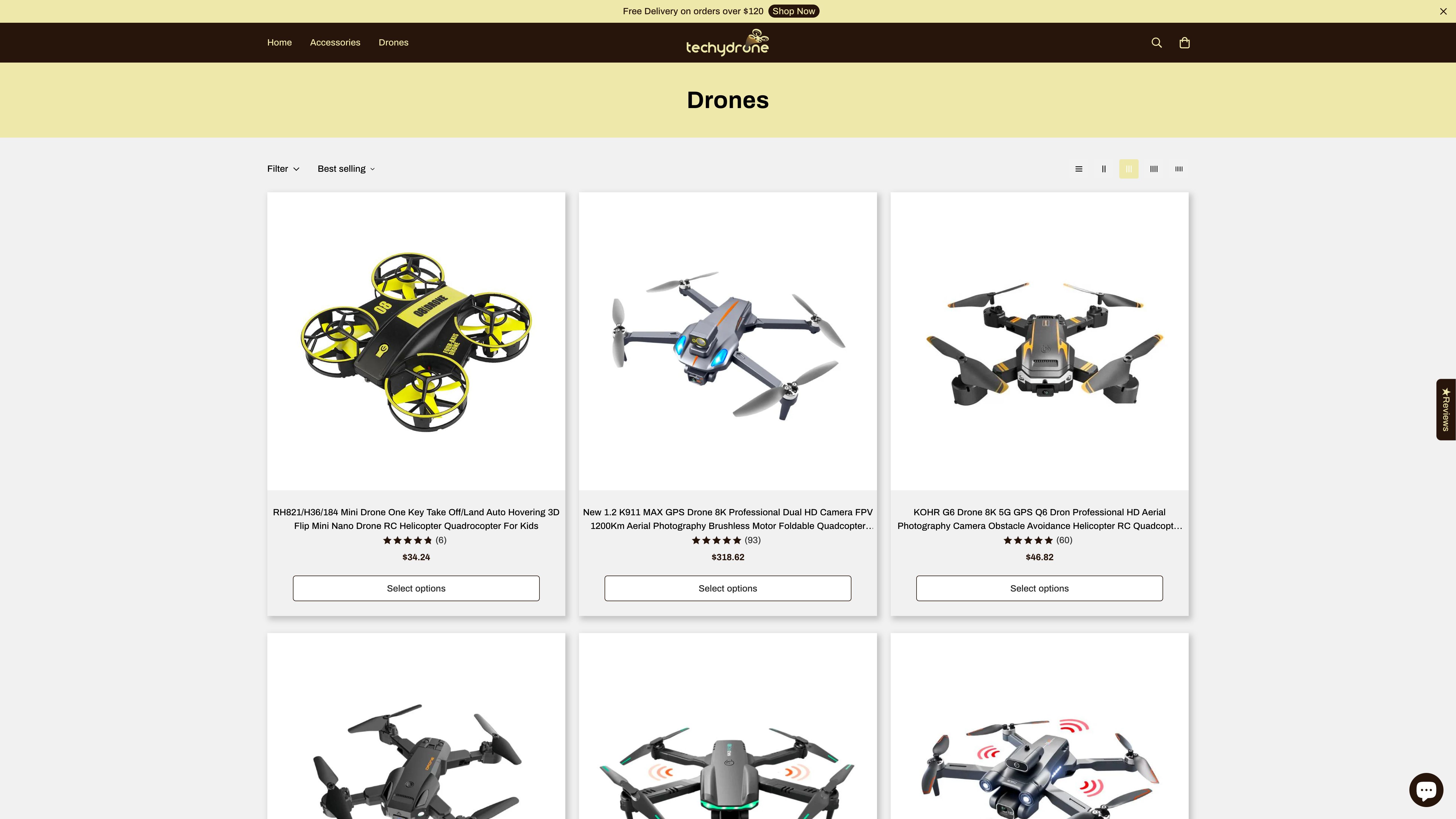Click the Shop Now button
This screenshot has height=819, width=1456.
(x=794, y=11)
